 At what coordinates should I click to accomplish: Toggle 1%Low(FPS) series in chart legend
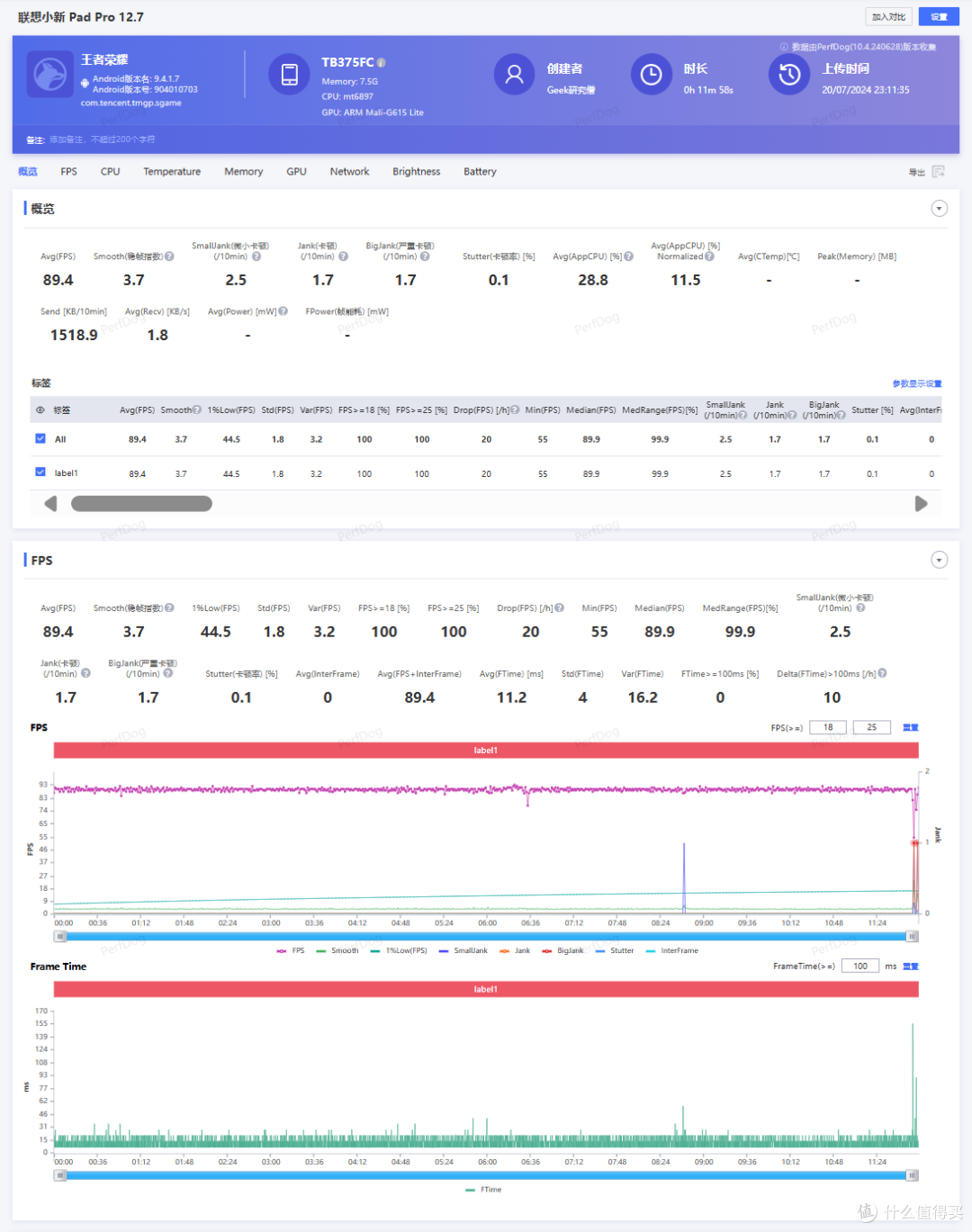click(399, 950)
